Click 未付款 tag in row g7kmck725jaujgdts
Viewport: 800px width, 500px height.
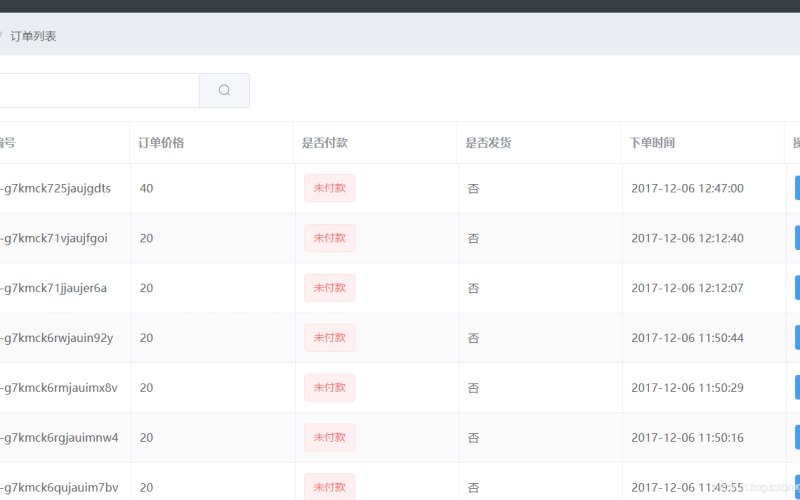coord(330,188)
